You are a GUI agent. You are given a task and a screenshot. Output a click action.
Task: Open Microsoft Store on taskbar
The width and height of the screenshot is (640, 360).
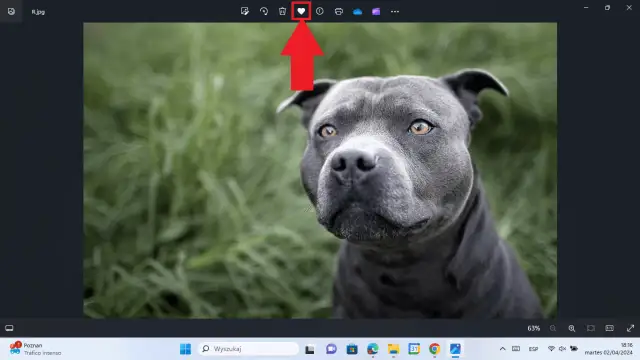352,349
